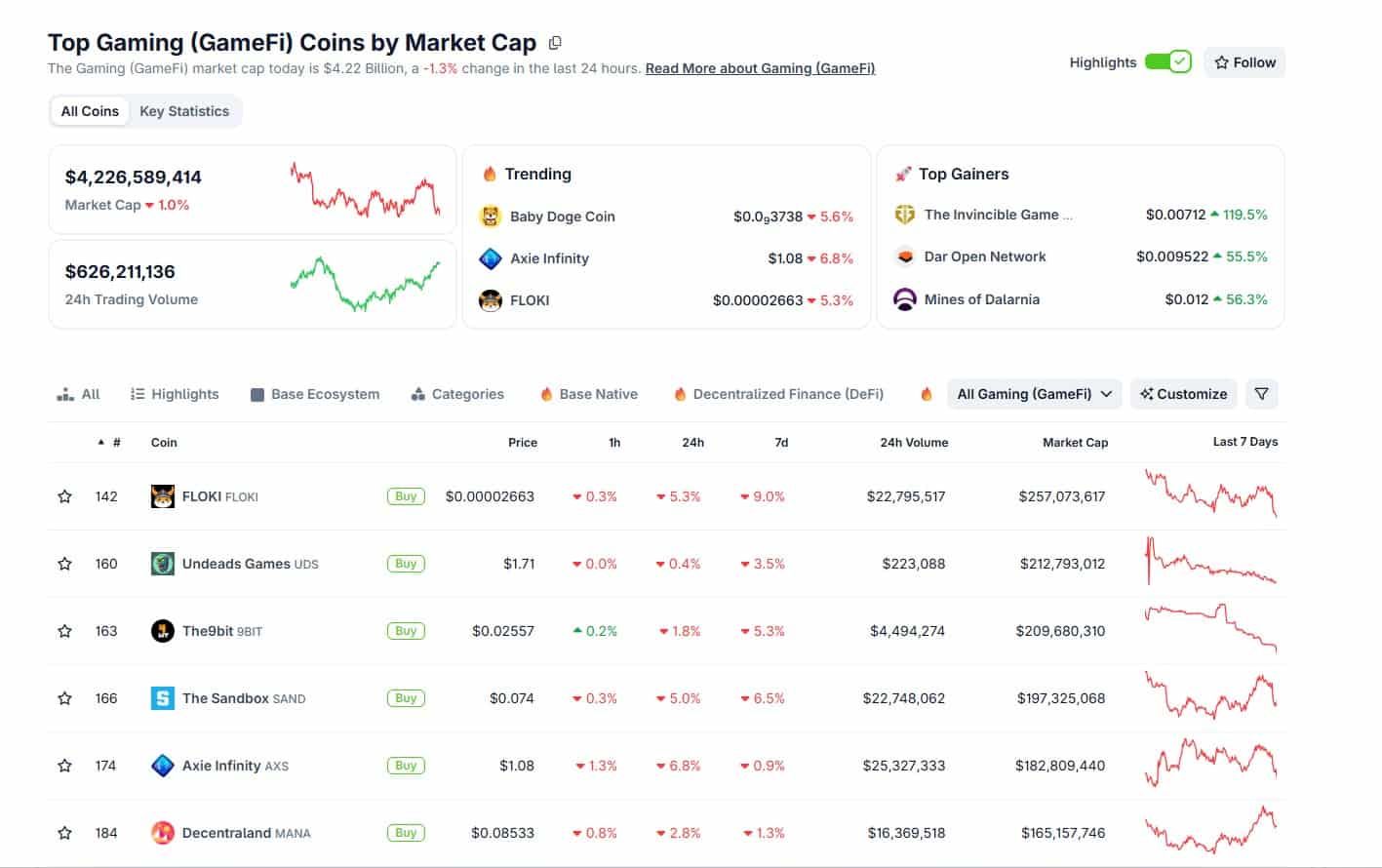The image size is (1382, 868).
Task: Open the filter funnel icon
Action: [1261, 393]
